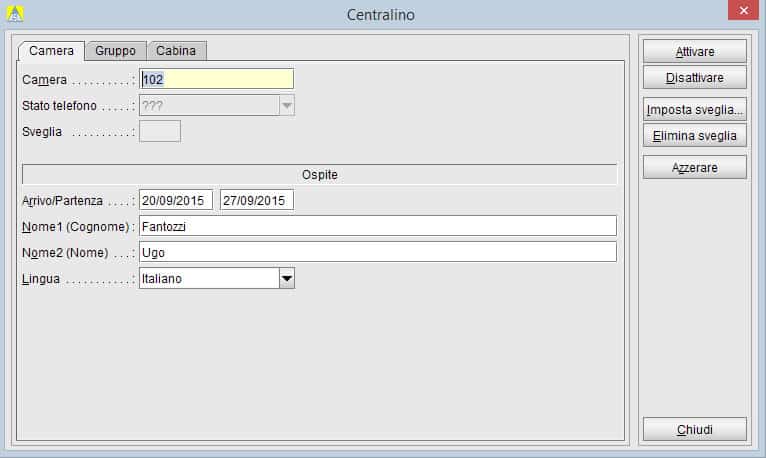Hit the Azzerare button
The image size is (766, 458).
(694, 167)
